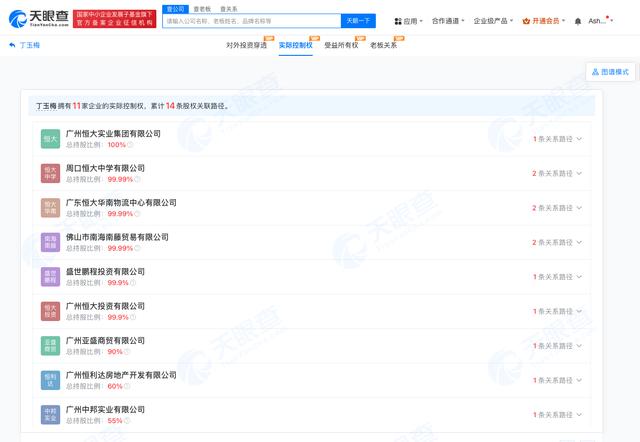Focus the company name search field
640x442 pixels.
point(251,21)
